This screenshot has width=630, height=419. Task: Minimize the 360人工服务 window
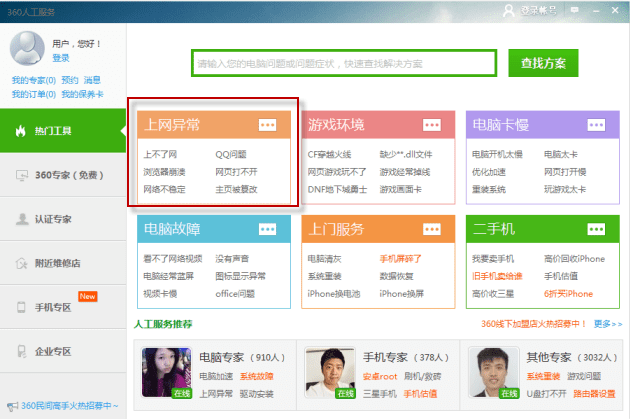[x=596, y=11]
